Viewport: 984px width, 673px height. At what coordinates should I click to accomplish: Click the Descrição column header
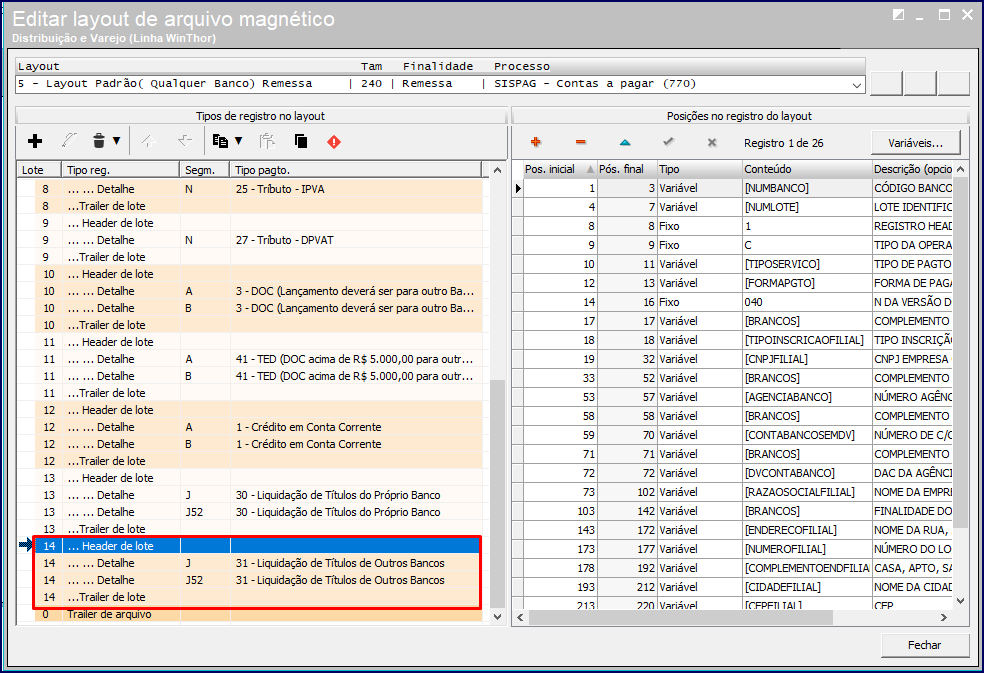pyautogui.click(x=912, y=169)
